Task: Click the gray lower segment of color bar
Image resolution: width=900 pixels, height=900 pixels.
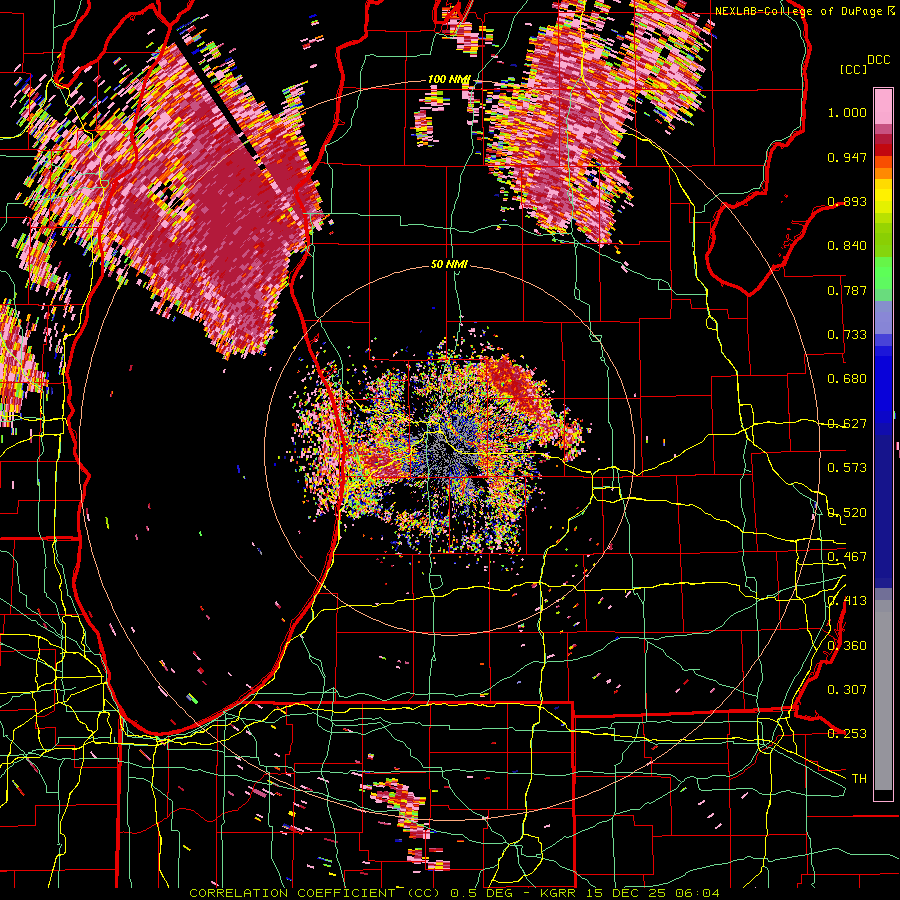Action: pos(883,695)
